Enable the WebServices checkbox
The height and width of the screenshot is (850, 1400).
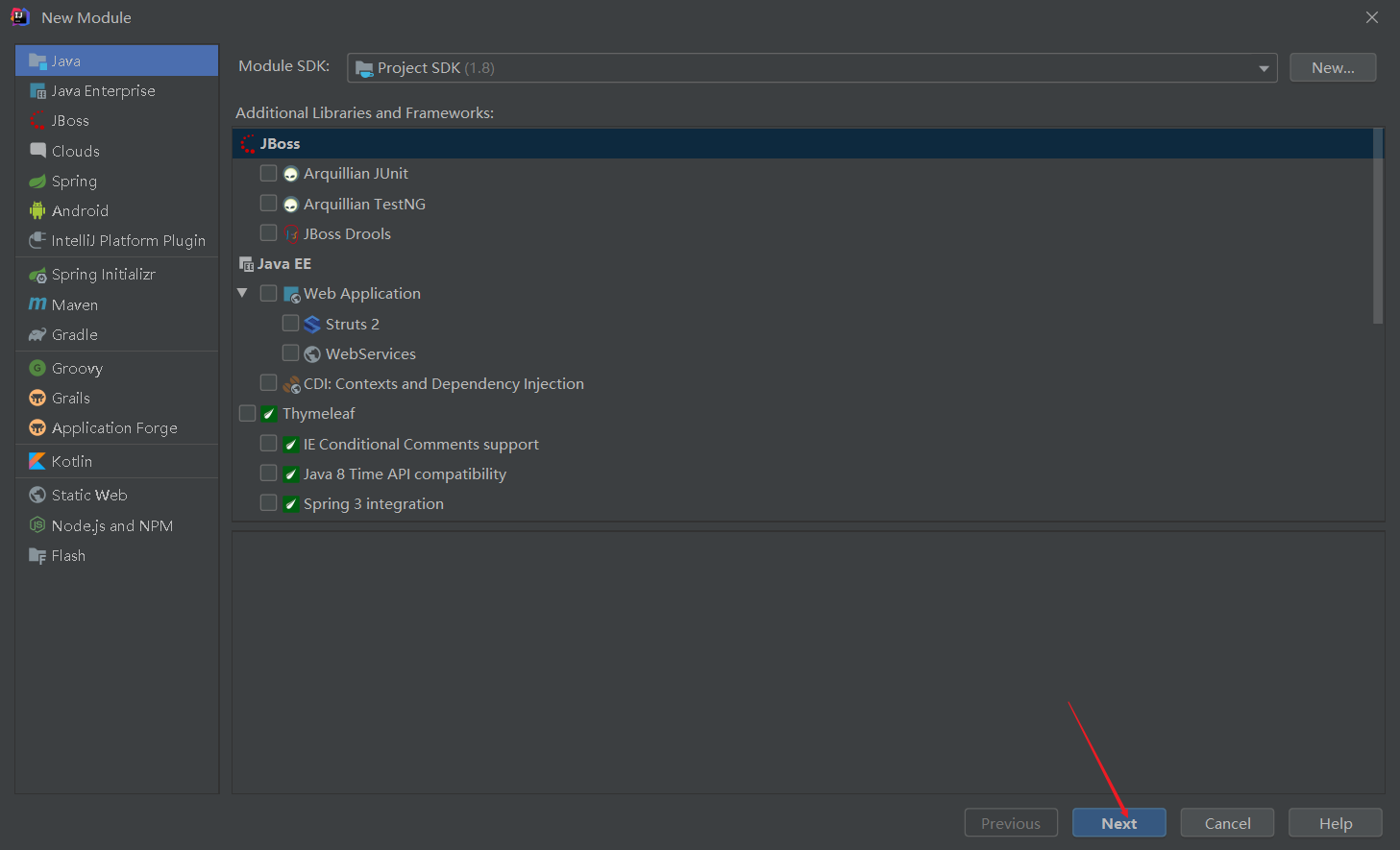tap(290, 352)
